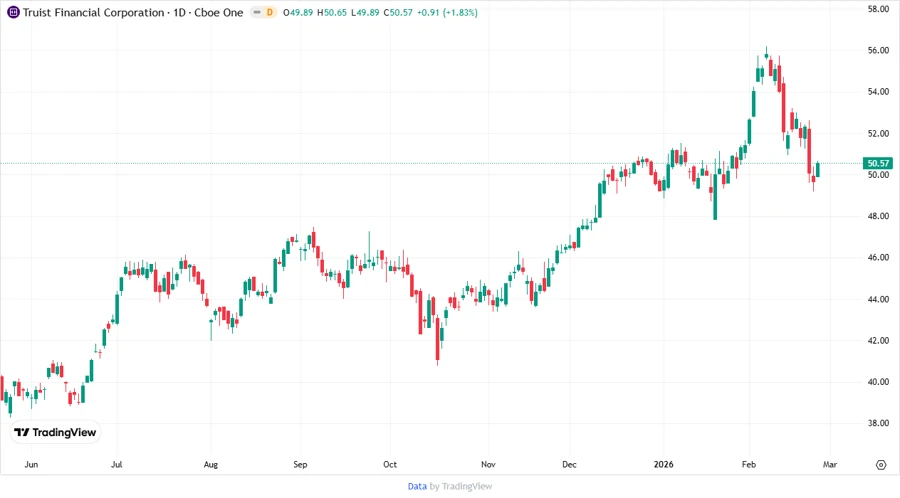900x498 pixels.
Task: Click the 52.00 price axis label
Action: [878, 134]
